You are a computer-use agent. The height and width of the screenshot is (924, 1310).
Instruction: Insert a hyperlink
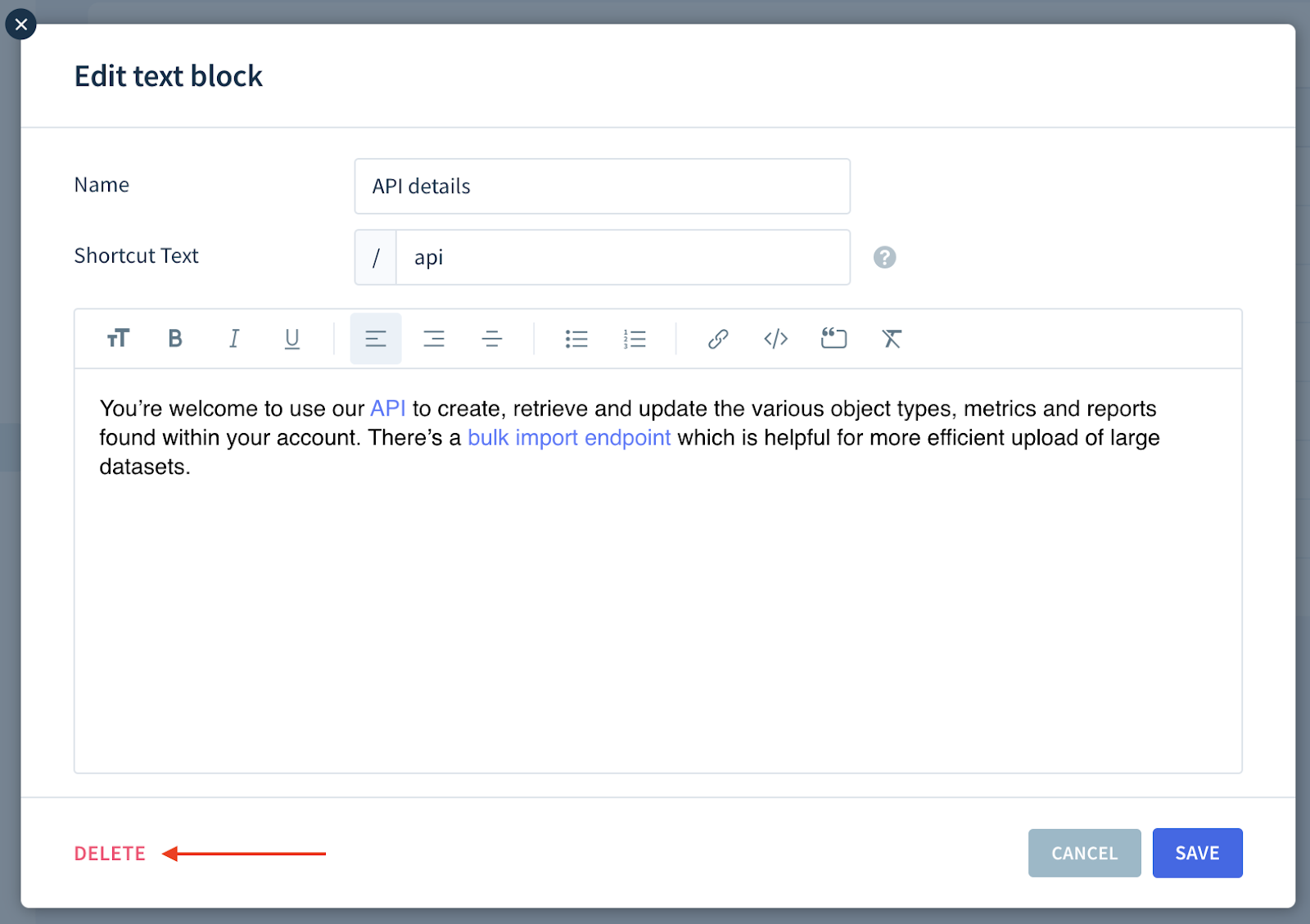click(x=718, y=338)
